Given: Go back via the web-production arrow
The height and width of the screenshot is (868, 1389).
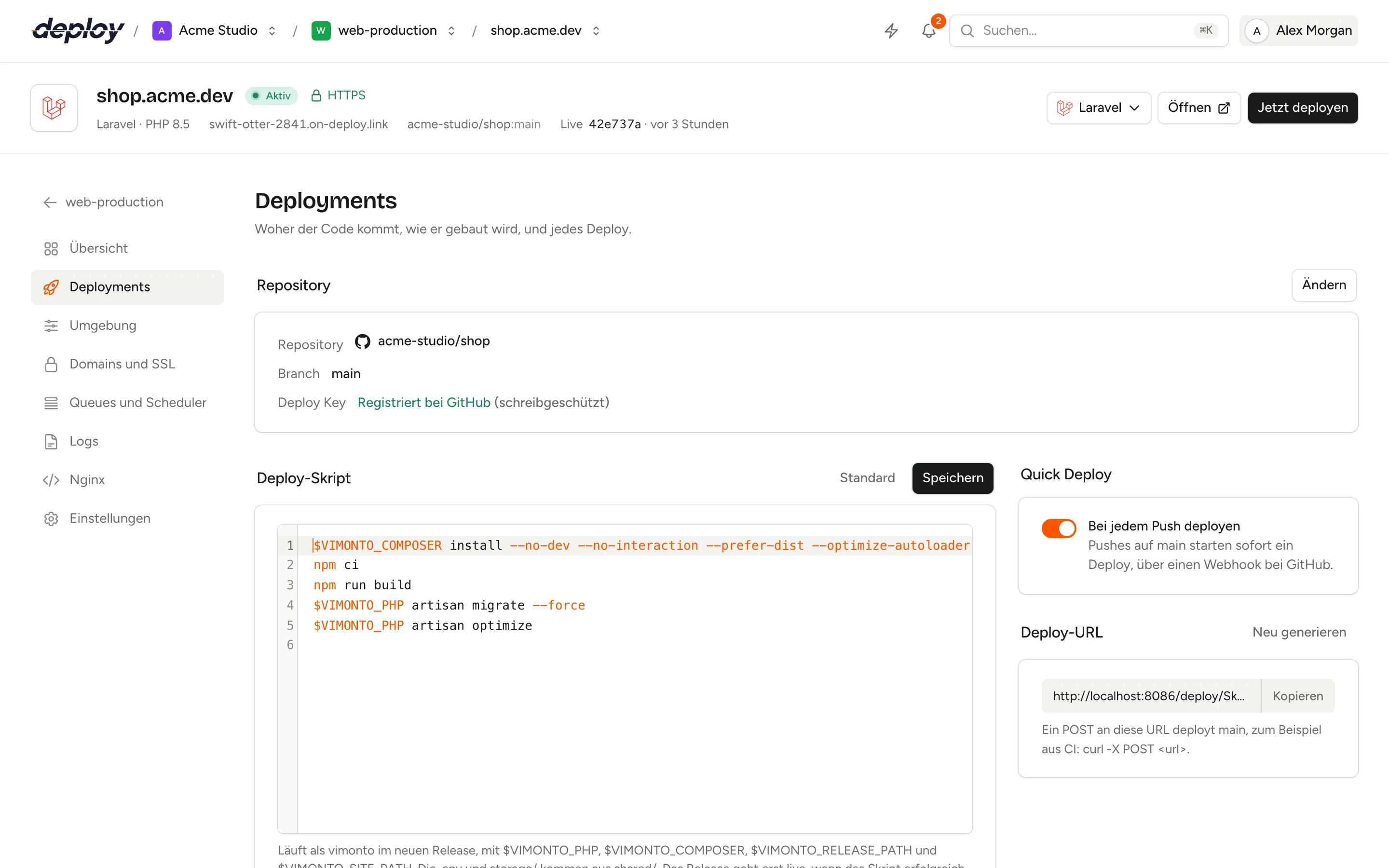Looking at the screenshot, I should (x=50, y=202).
